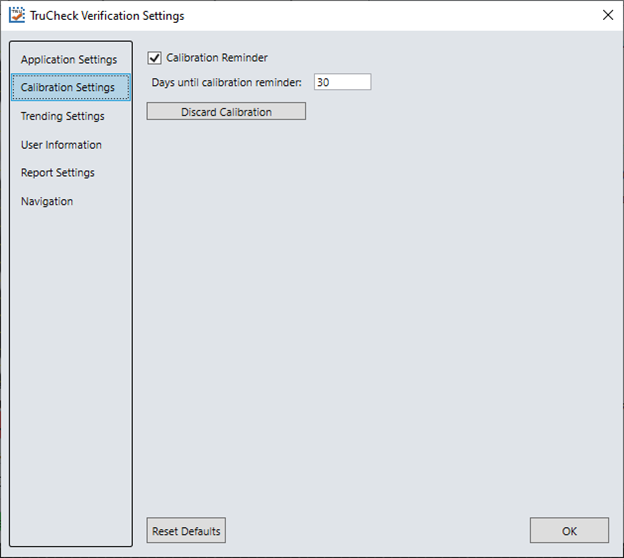The width and height of the screenshot is (624, 558).
Task: Click the 'Days until calibration reminder' label
Action: 226,82
